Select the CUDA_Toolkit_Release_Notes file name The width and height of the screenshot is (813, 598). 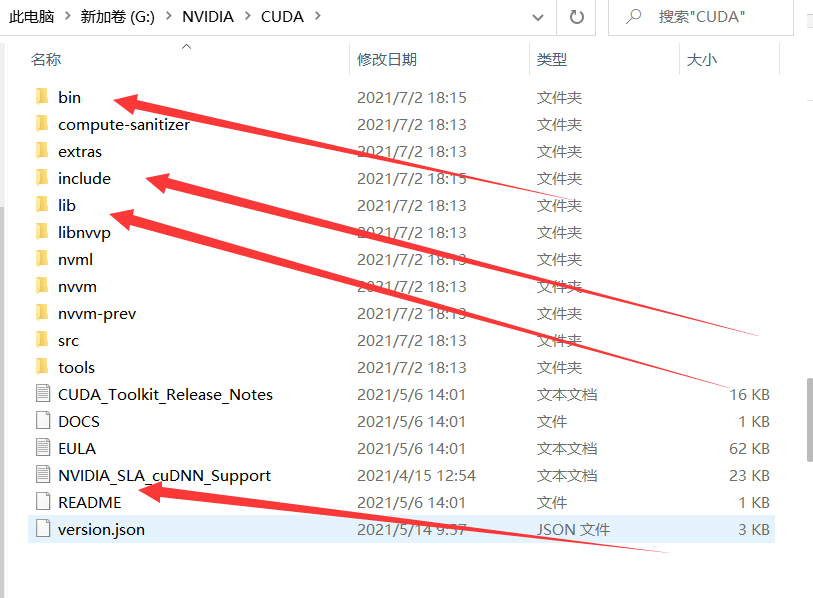coord(165,395)
